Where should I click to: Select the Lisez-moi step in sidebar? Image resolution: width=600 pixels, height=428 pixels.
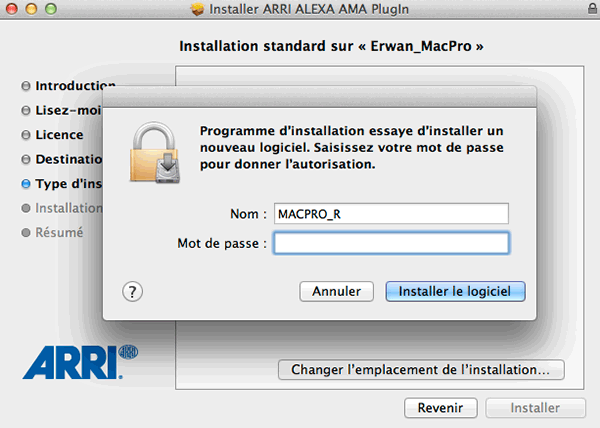[x=69, y=110]
